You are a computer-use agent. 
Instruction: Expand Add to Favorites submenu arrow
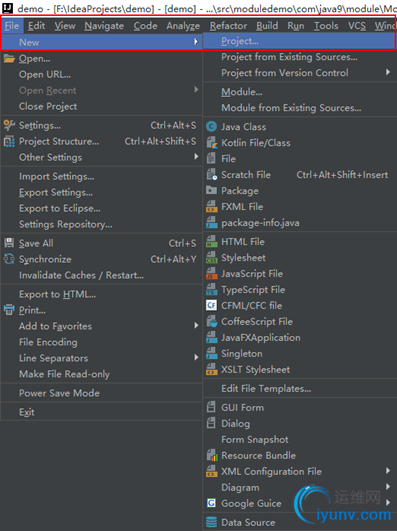pos(196,325)
